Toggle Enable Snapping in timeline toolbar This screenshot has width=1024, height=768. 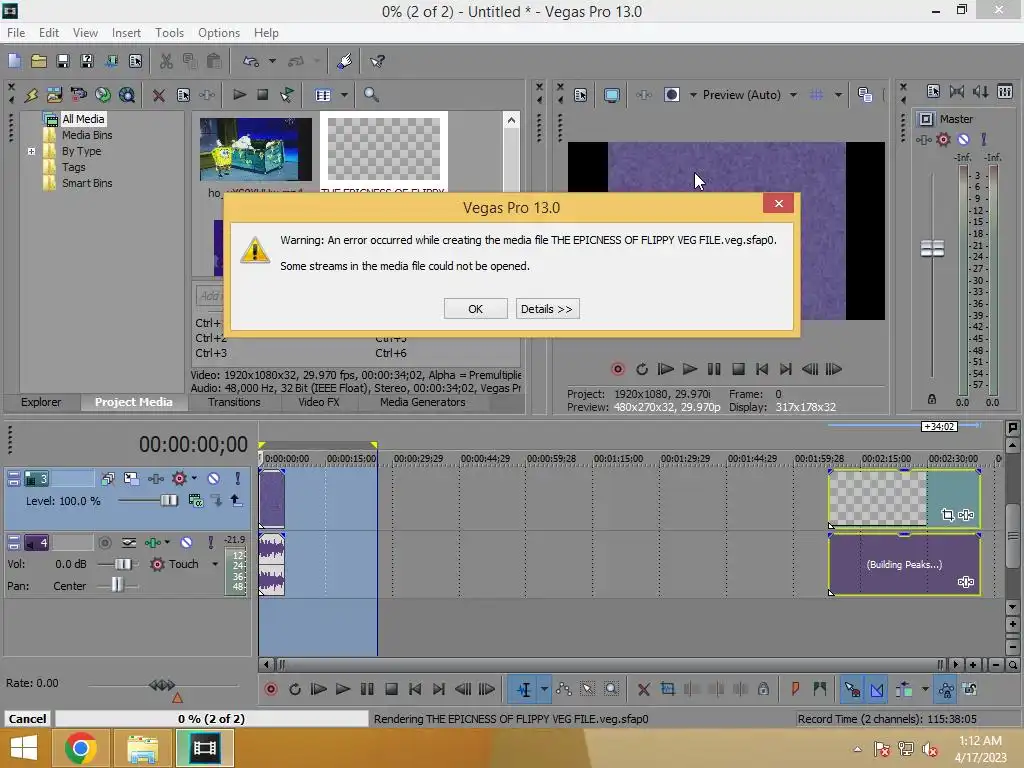tap(852, 689)
